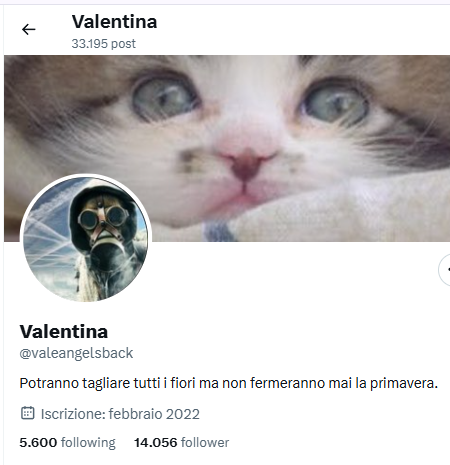Click the 33.195 post count text
Viewport: 450px width, 465px height.
pyautogui.click(x=104, y=44)
